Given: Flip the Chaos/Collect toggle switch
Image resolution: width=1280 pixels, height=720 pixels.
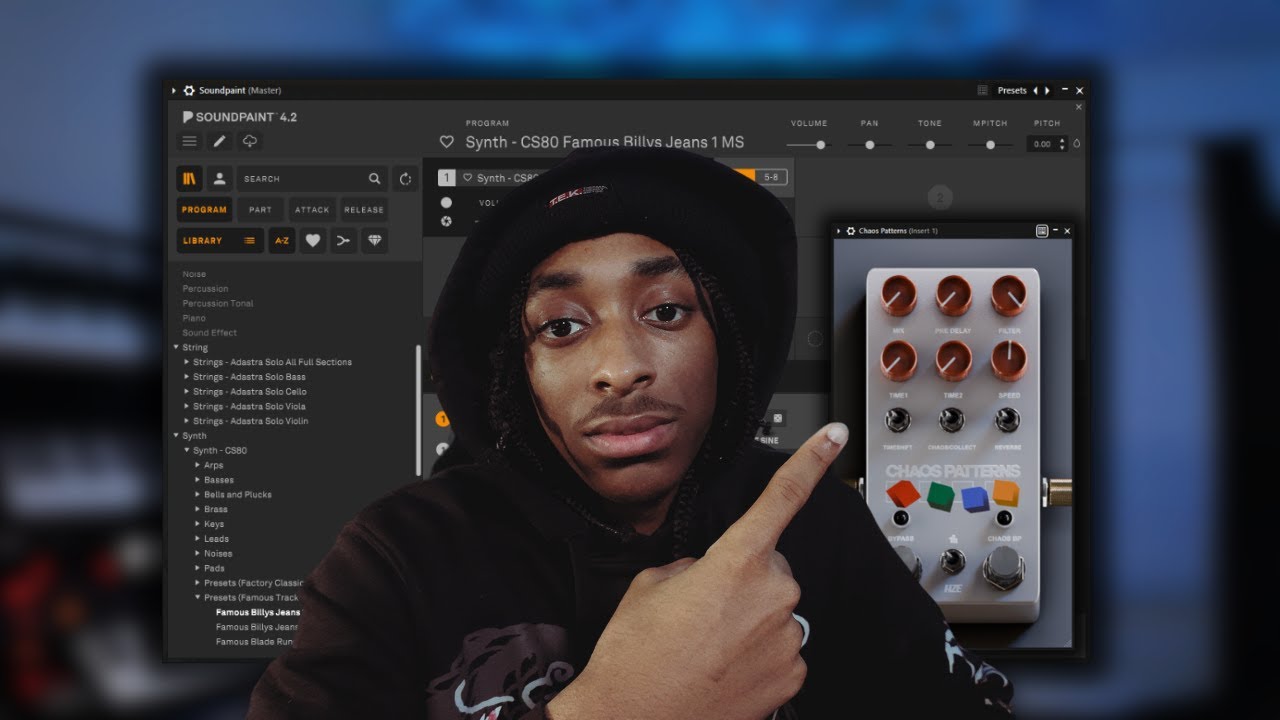Looking at the screenshot, I should tap(952, 420).
